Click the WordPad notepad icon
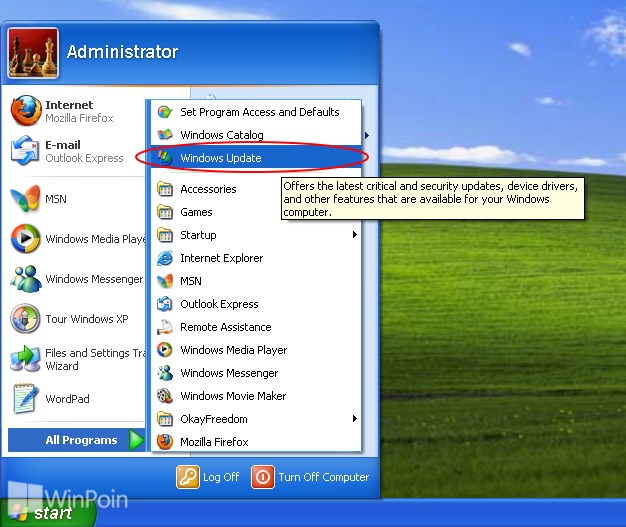The height and width of the screenshot is (527, 626). (x=26, y=398)
